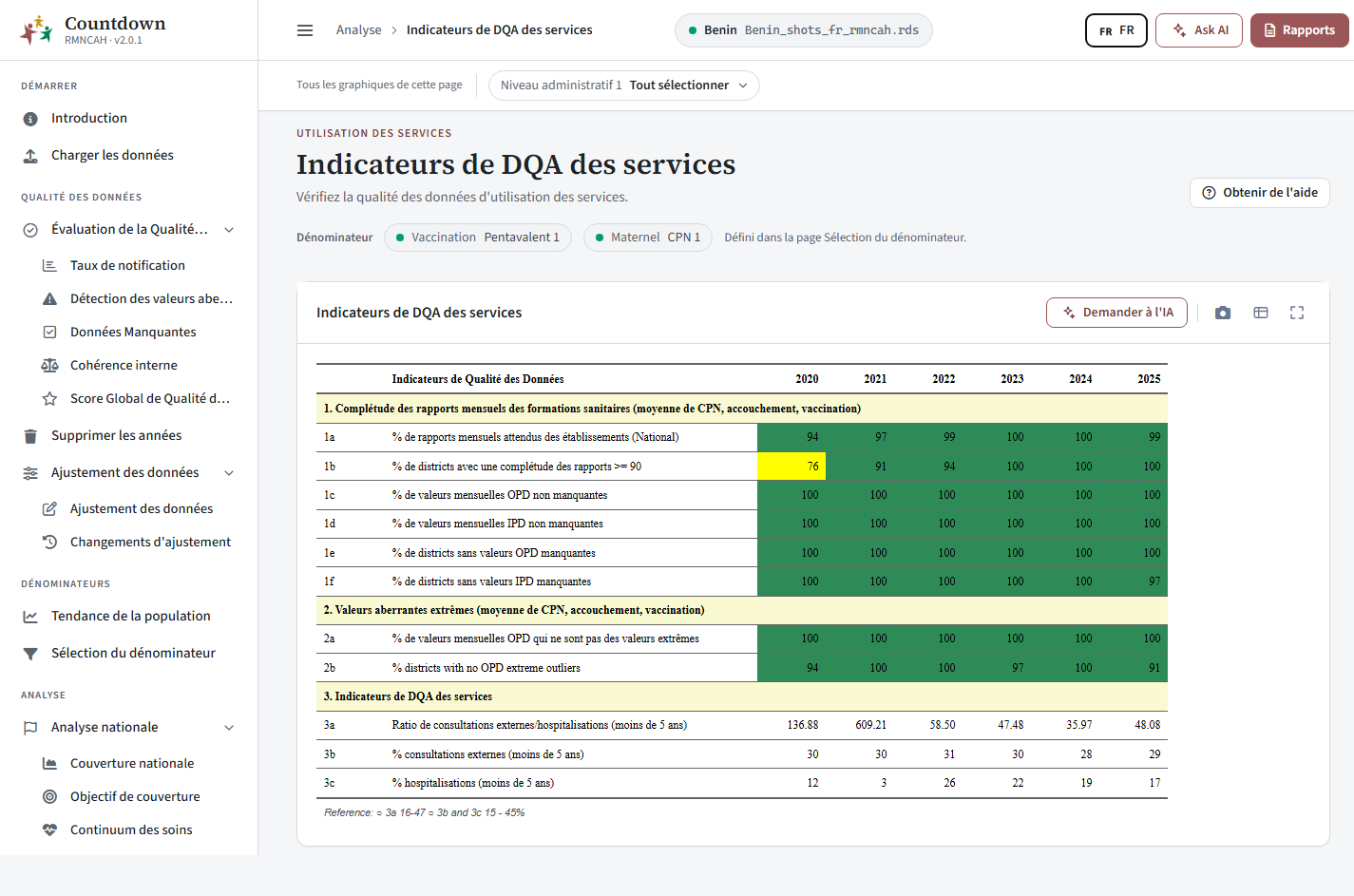This screenshot has width=1354, height=896.
Task: Click the Reference footnote text below the table
Action: pyautogui.click(x=424, y=812)
